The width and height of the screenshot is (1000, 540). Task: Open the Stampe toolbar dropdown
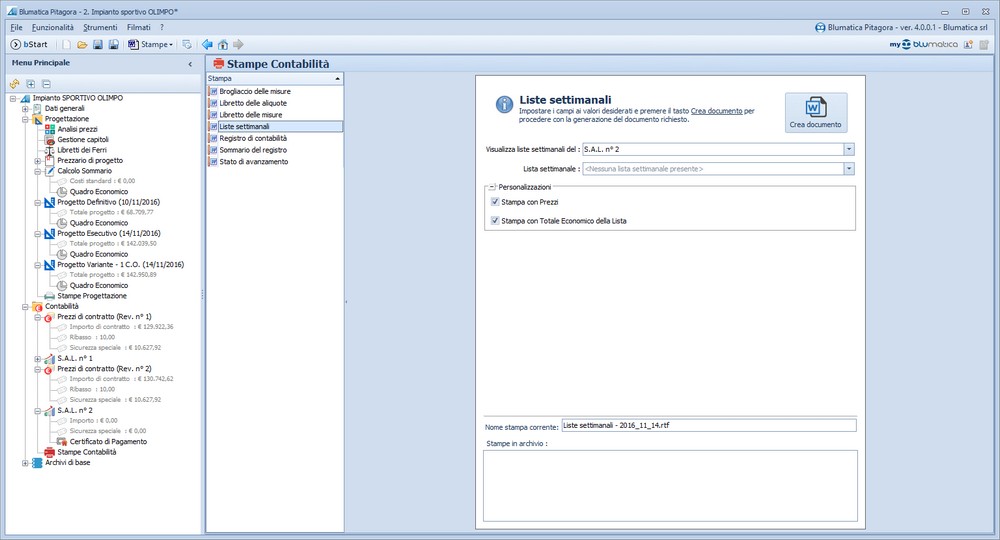151,45
